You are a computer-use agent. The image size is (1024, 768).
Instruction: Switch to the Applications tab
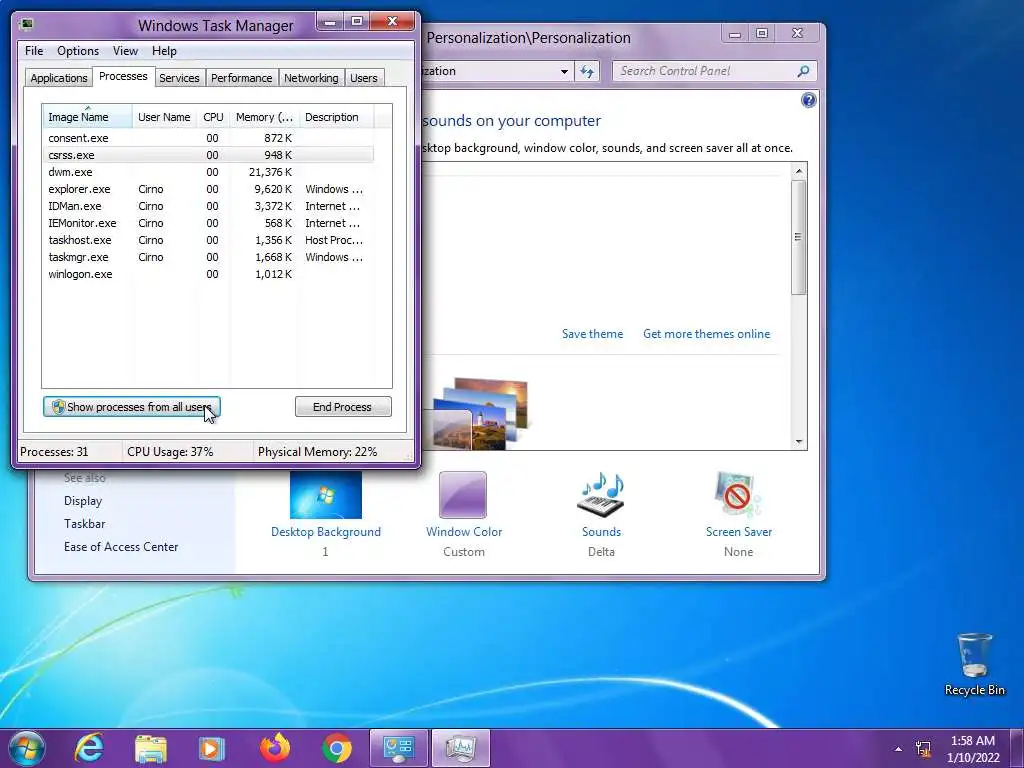pyautogui.click(x=59, y=78)
